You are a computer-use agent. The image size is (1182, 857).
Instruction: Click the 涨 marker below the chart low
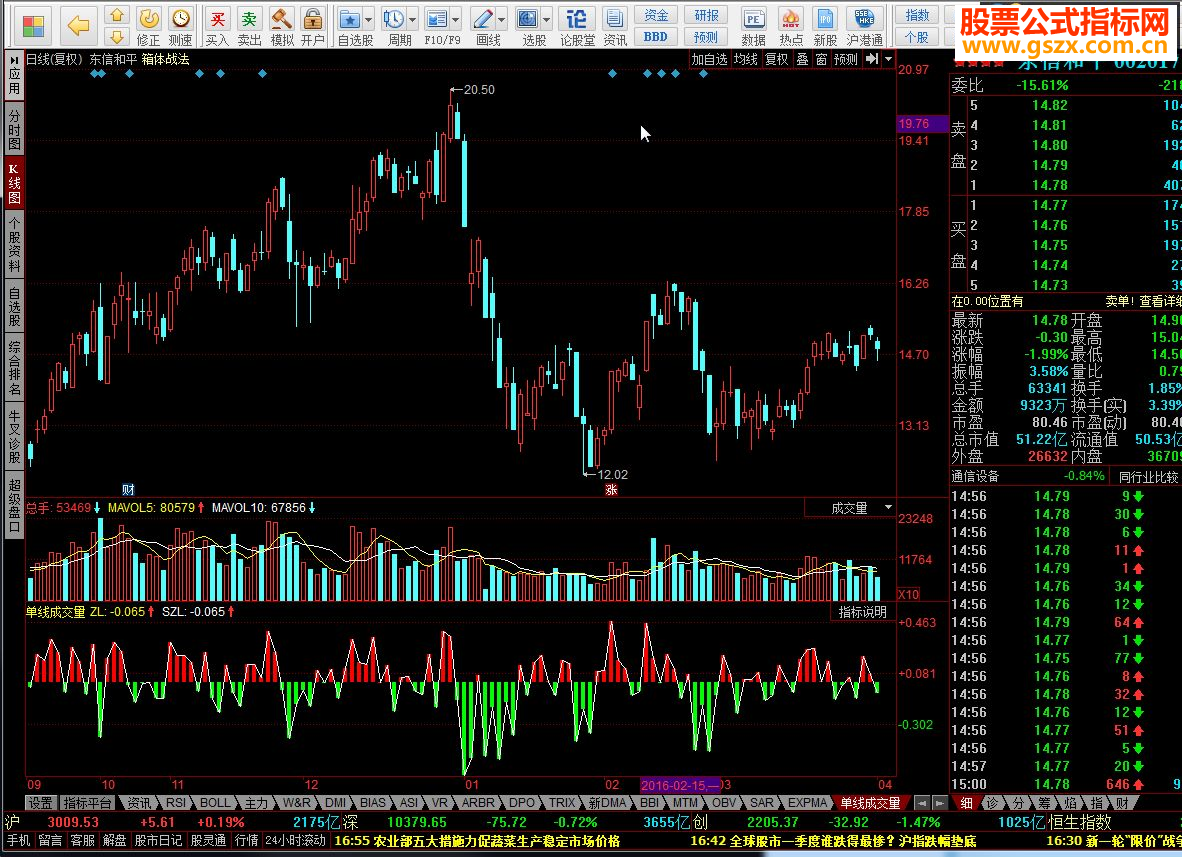[611, 490]
